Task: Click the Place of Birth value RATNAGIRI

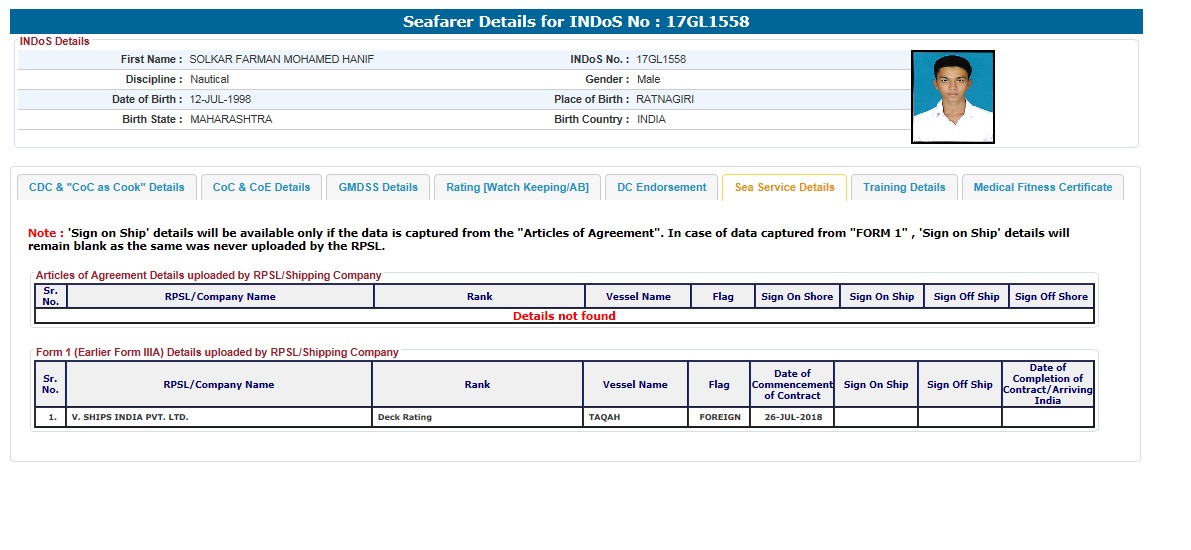Action: point(665,99)
